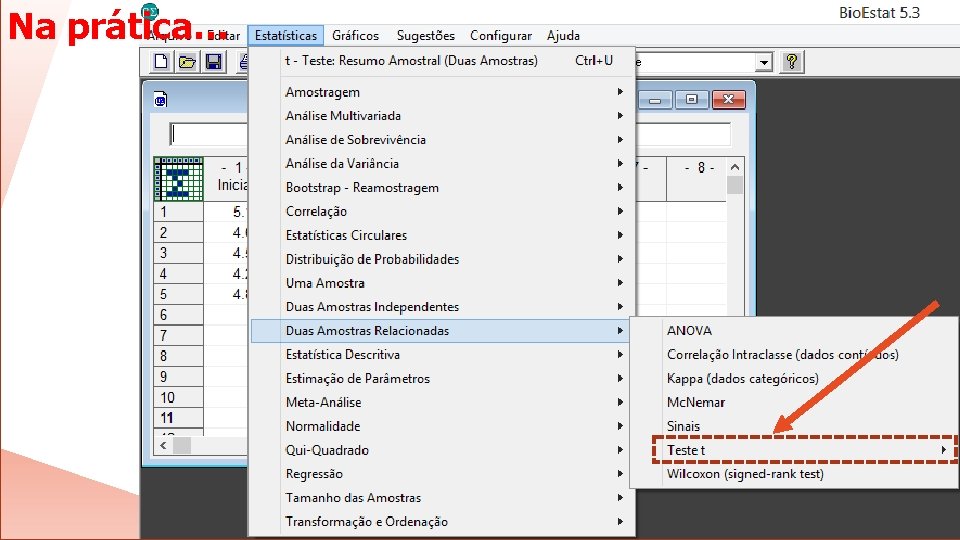
Task: Click the Open folder toolbar icon
Action: point(187,62)
